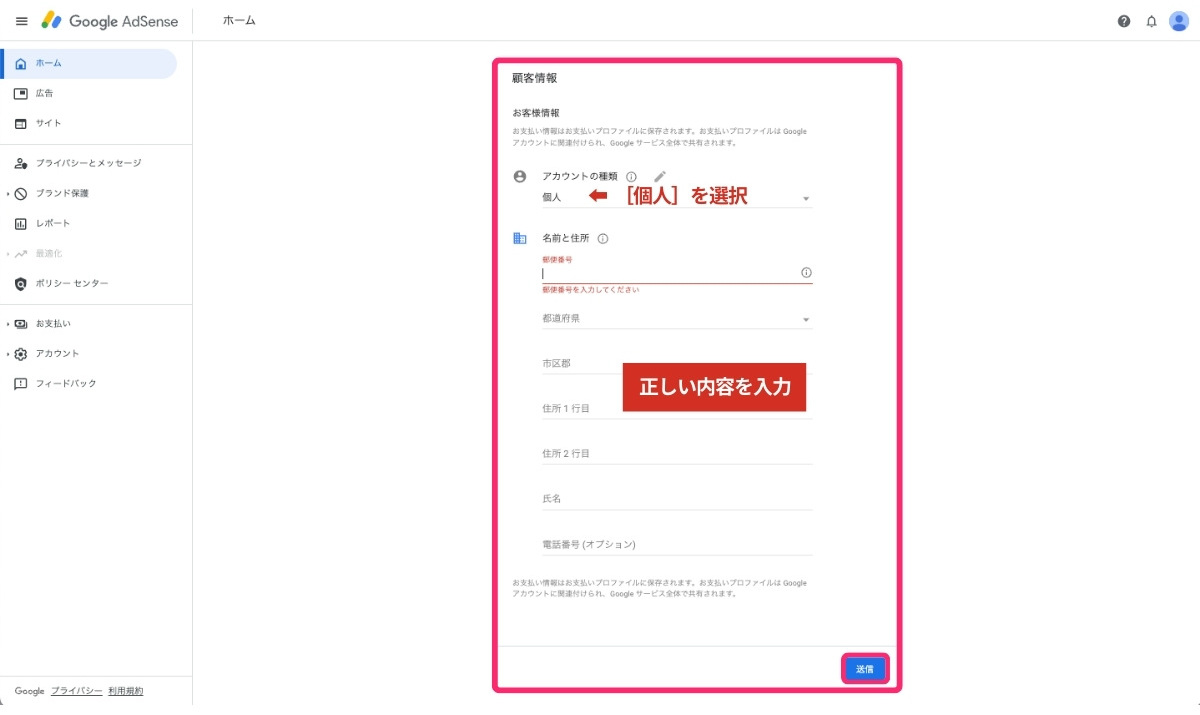Click the info icon beside 名前と住所

(x=603, y=238)
